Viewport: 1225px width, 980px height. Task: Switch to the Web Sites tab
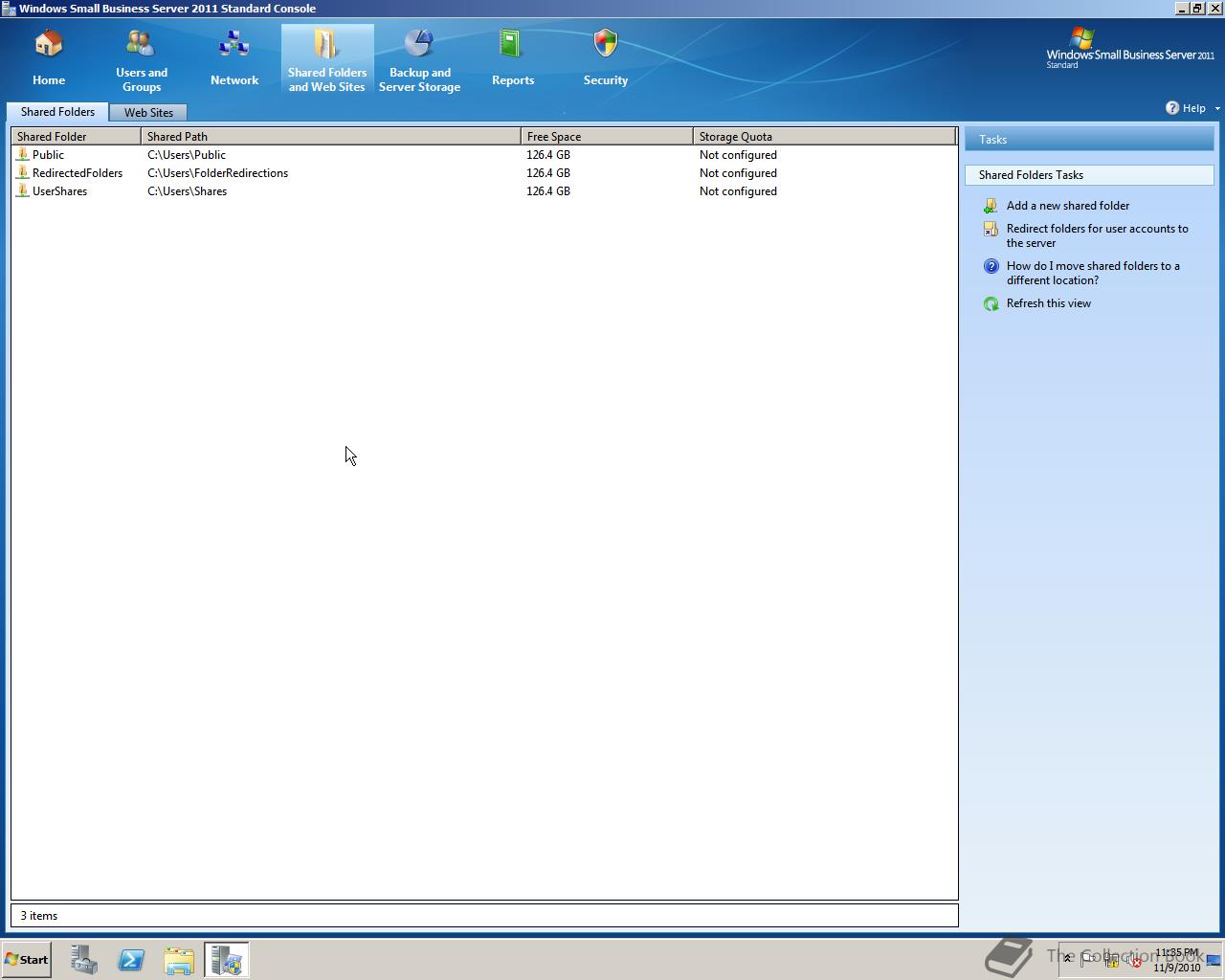(x=148, y=113)
